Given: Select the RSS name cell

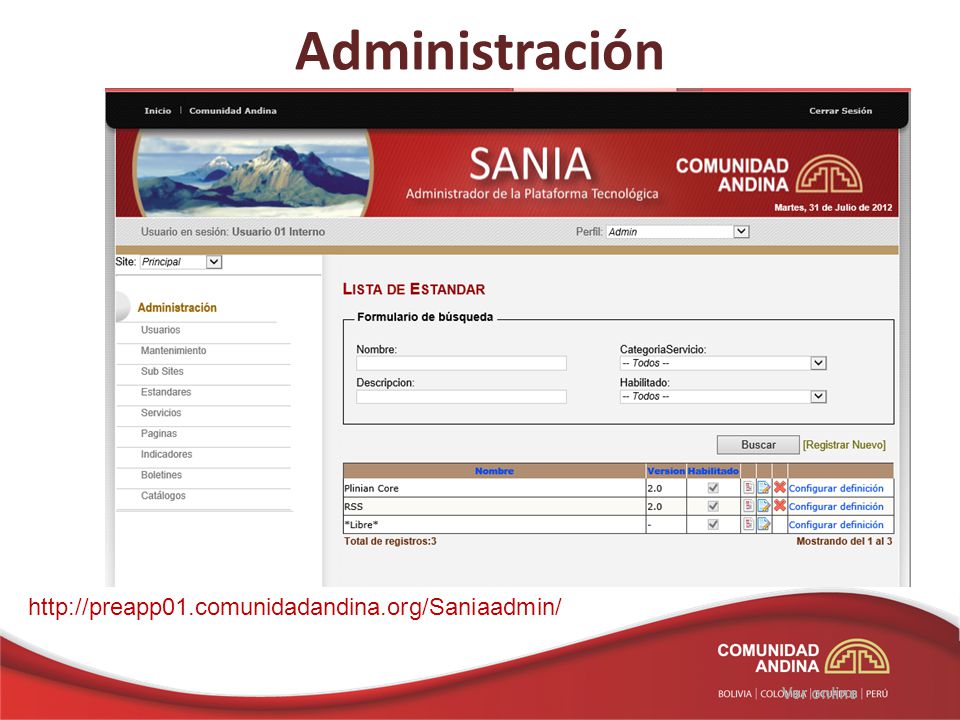Looking at the screenshot, I should point(494,506).
